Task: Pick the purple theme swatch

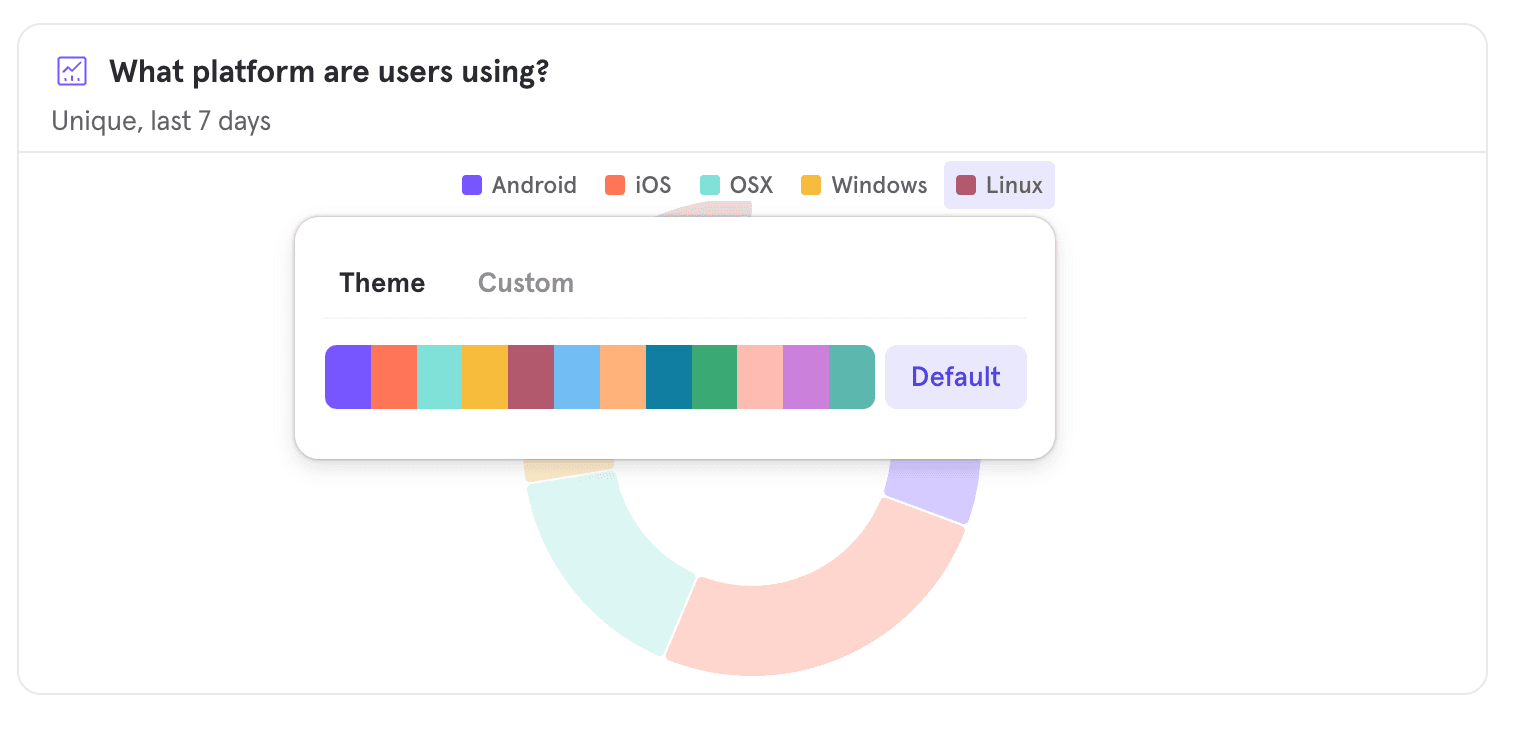Action: 348,377
